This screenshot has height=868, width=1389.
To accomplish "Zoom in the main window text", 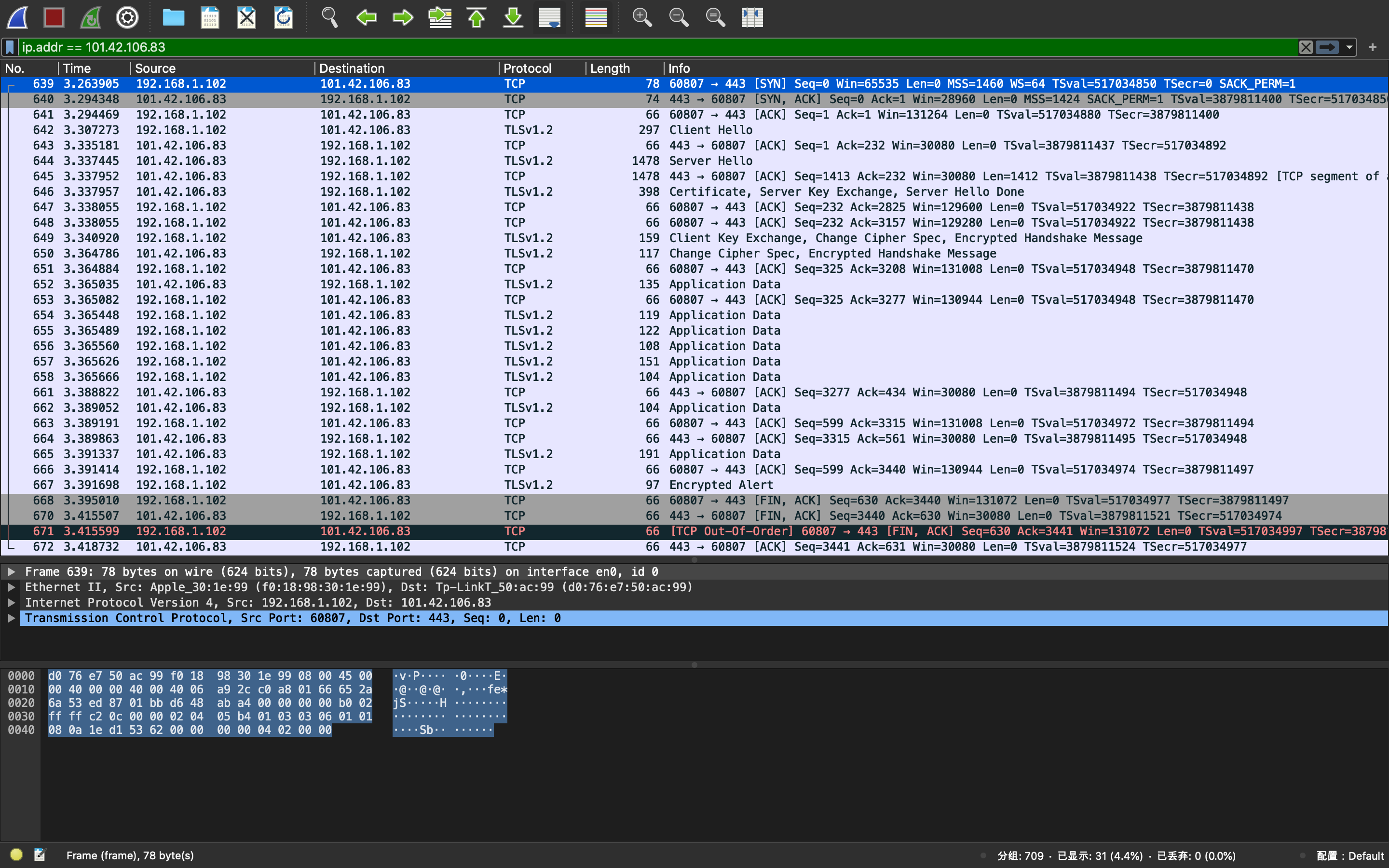I will [642, 17].
